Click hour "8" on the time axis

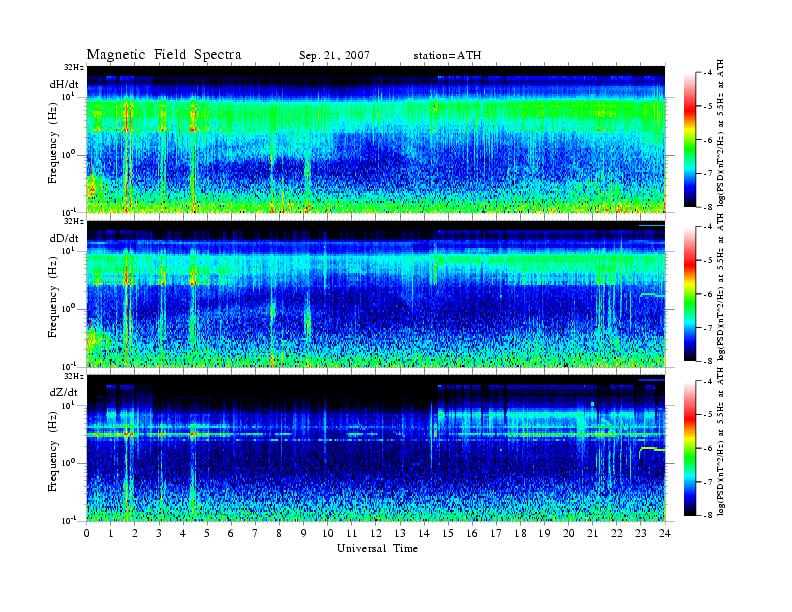point(279,533)
